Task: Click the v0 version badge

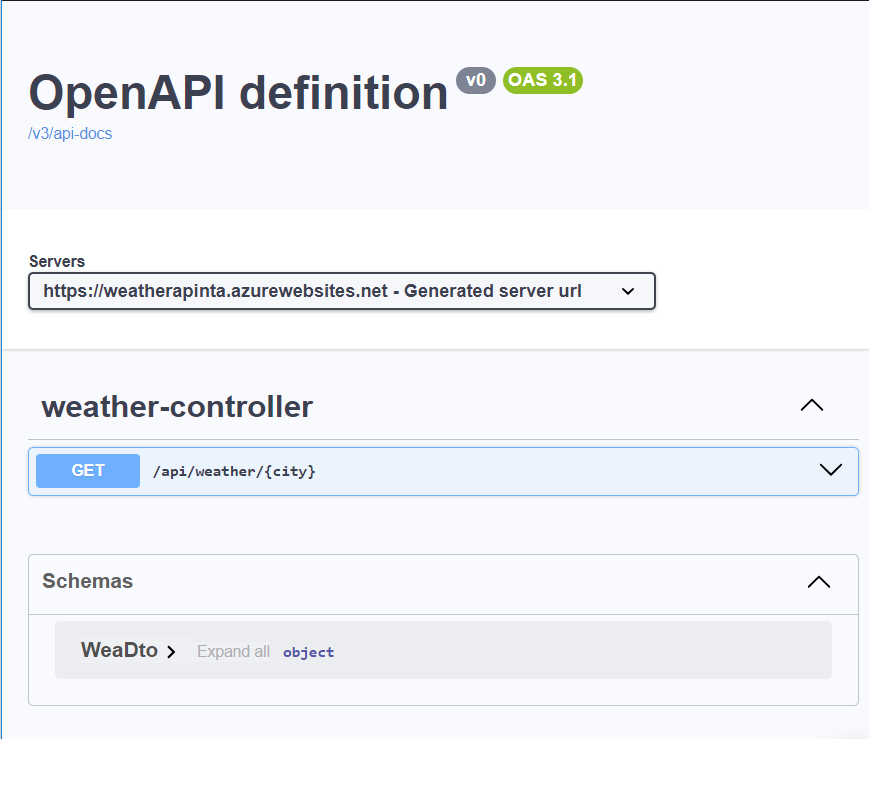Action: click(476, 80)
